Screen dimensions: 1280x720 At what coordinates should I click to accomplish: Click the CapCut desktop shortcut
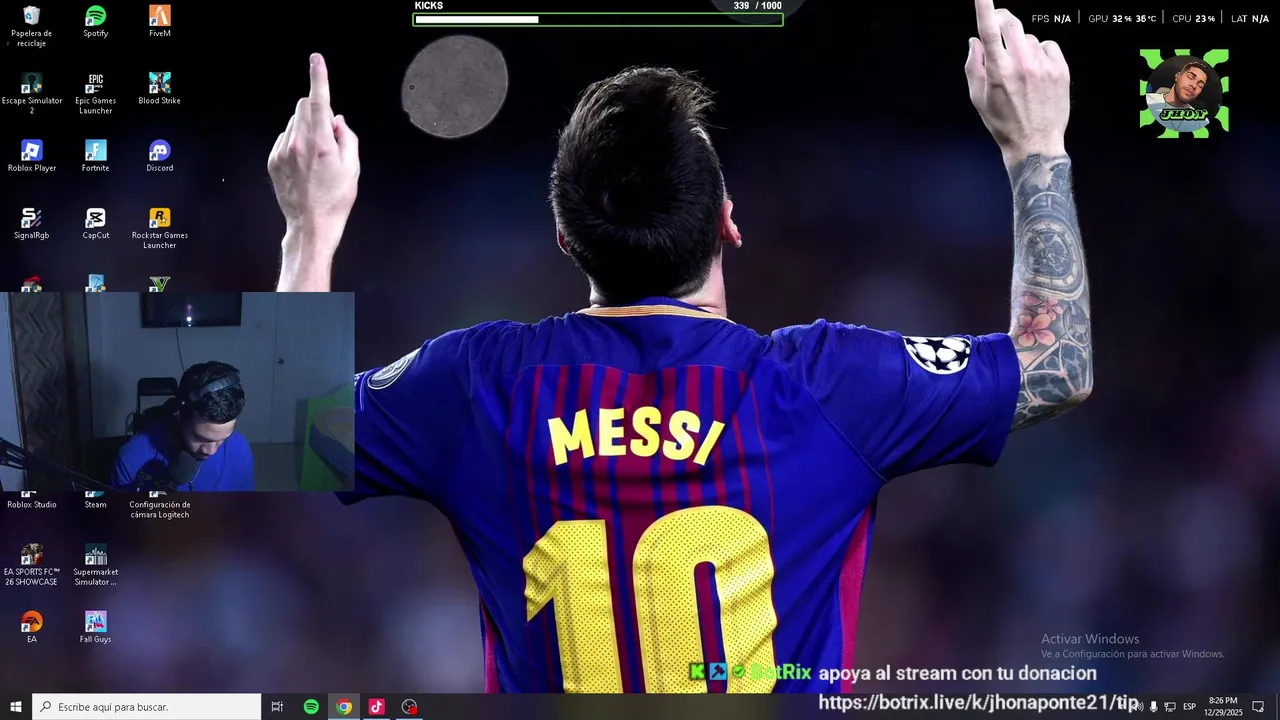coord(95,224)
